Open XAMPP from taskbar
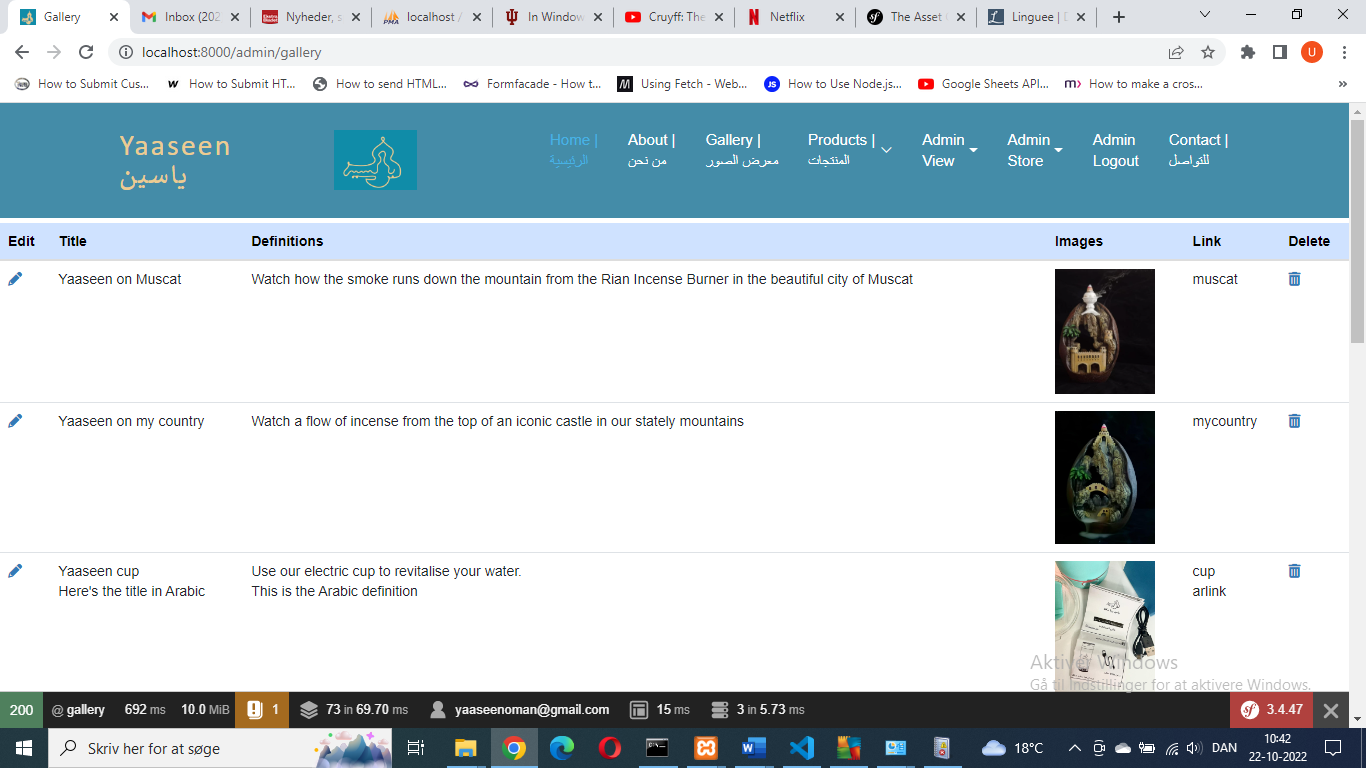The image size is (1366, 768). [705, 748]
